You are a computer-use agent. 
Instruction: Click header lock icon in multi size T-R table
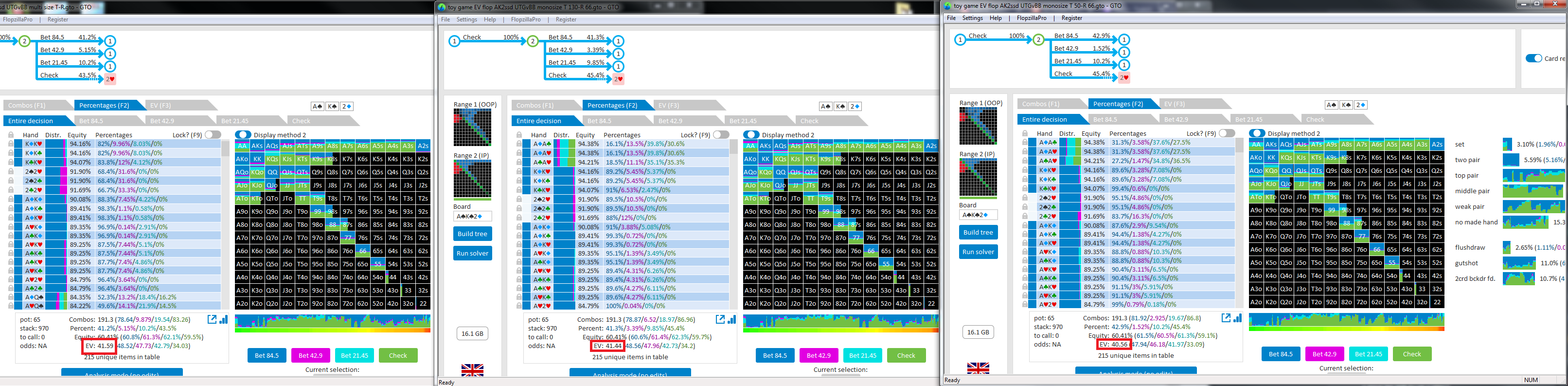[11, 135]
